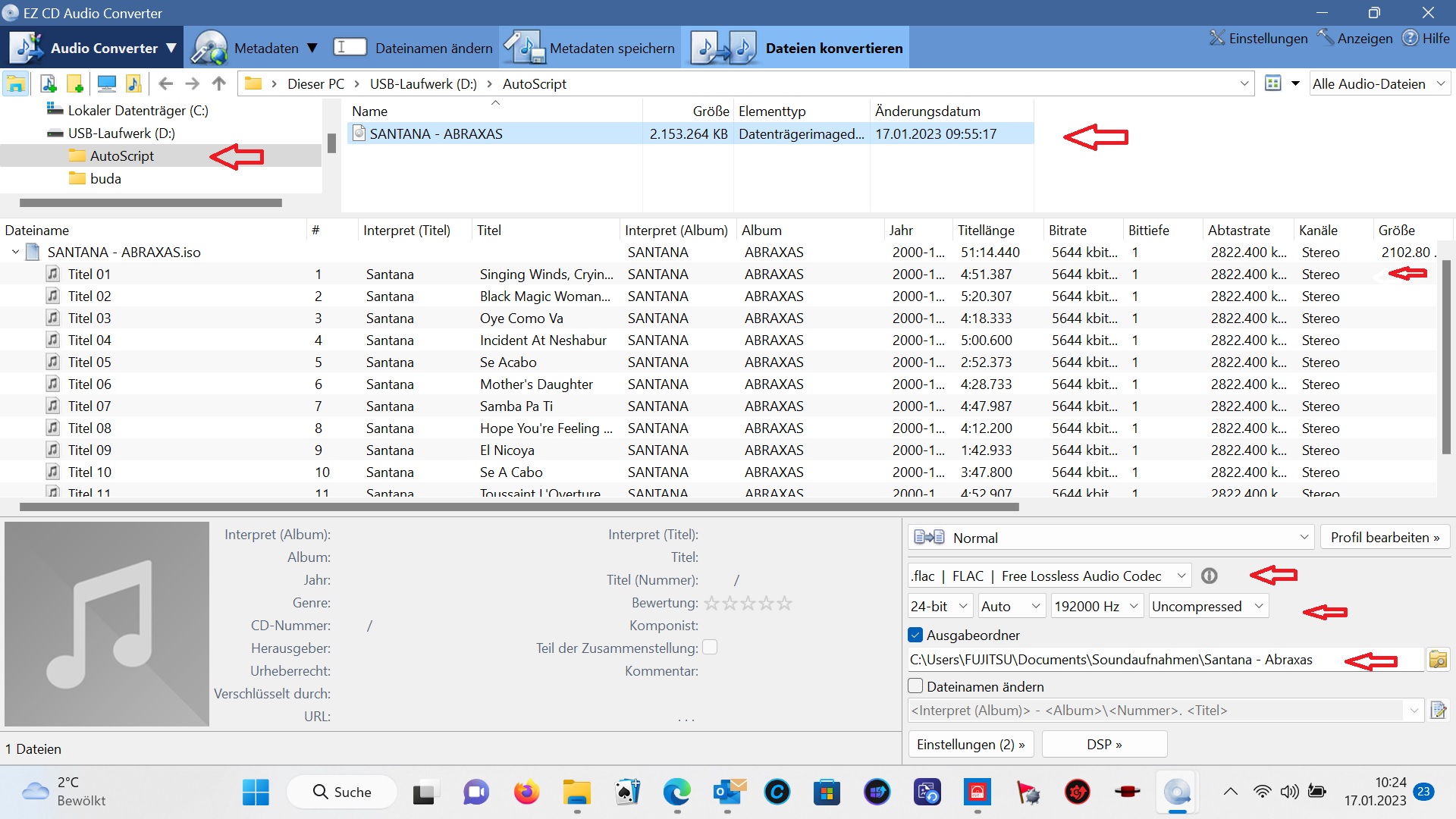The image size is (1456, 819).
Task: Open File Explorer from taskbar
Action: point(576,792)
